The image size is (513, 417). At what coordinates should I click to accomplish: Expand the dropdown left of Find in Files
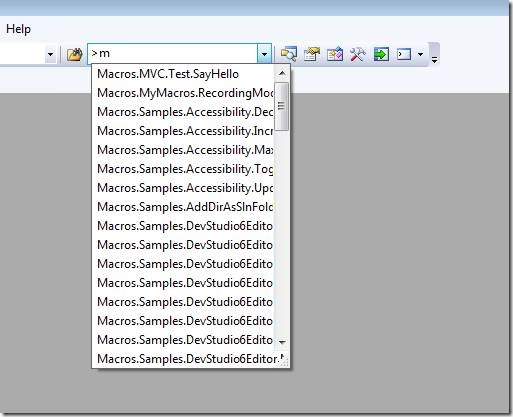[x=51, y=54]
